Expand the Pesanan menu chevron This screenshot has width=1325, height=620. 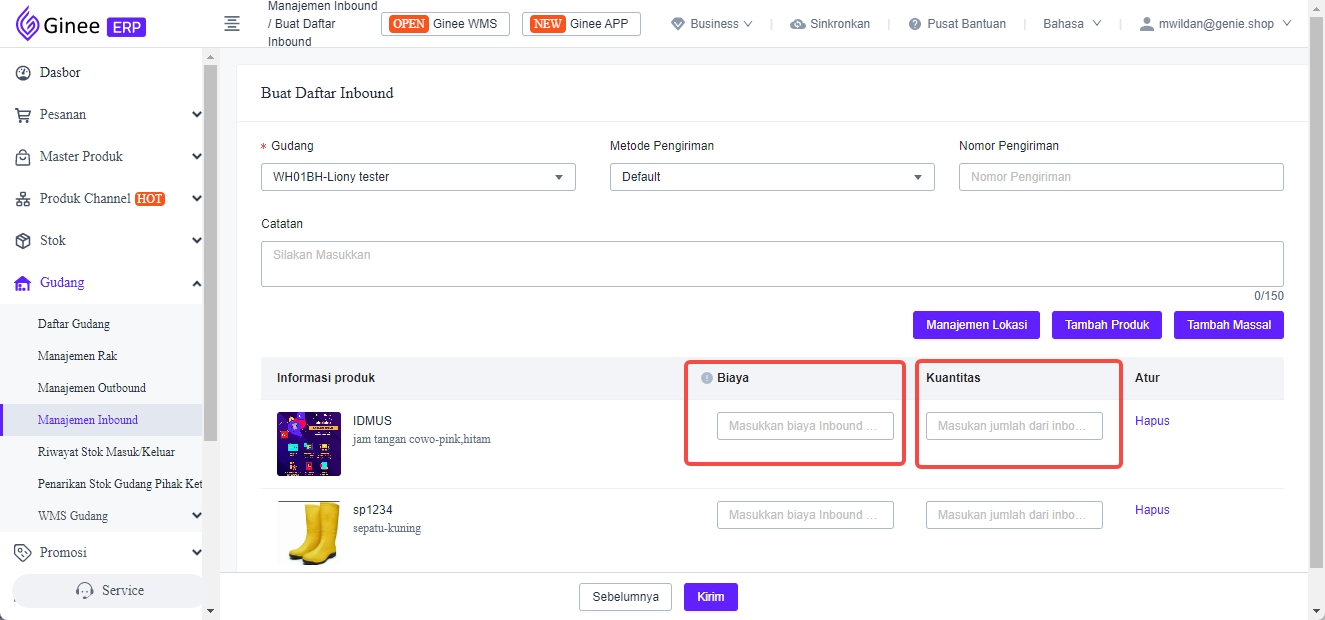196,115
